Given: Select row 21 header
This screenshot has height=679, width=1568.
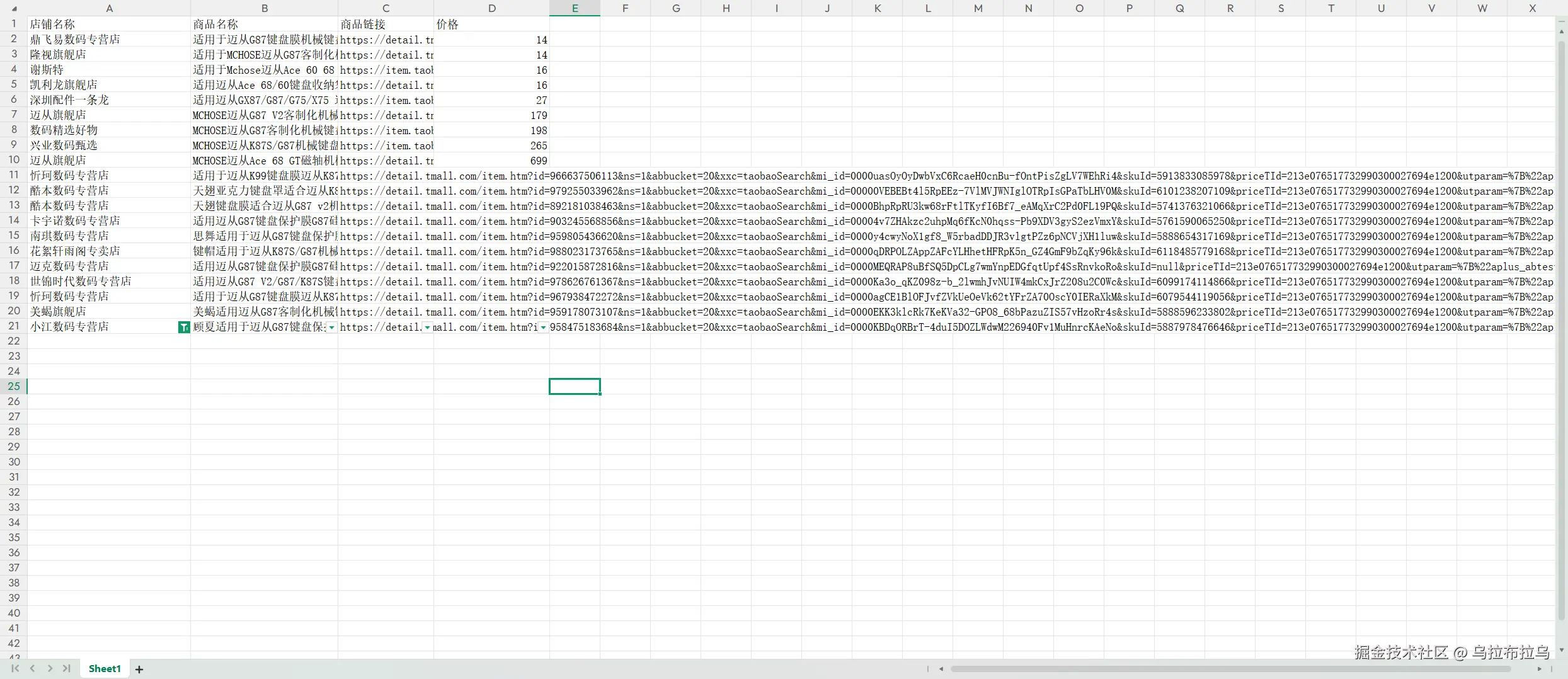Looking at the screenshot, I should (x=13, y=326).
